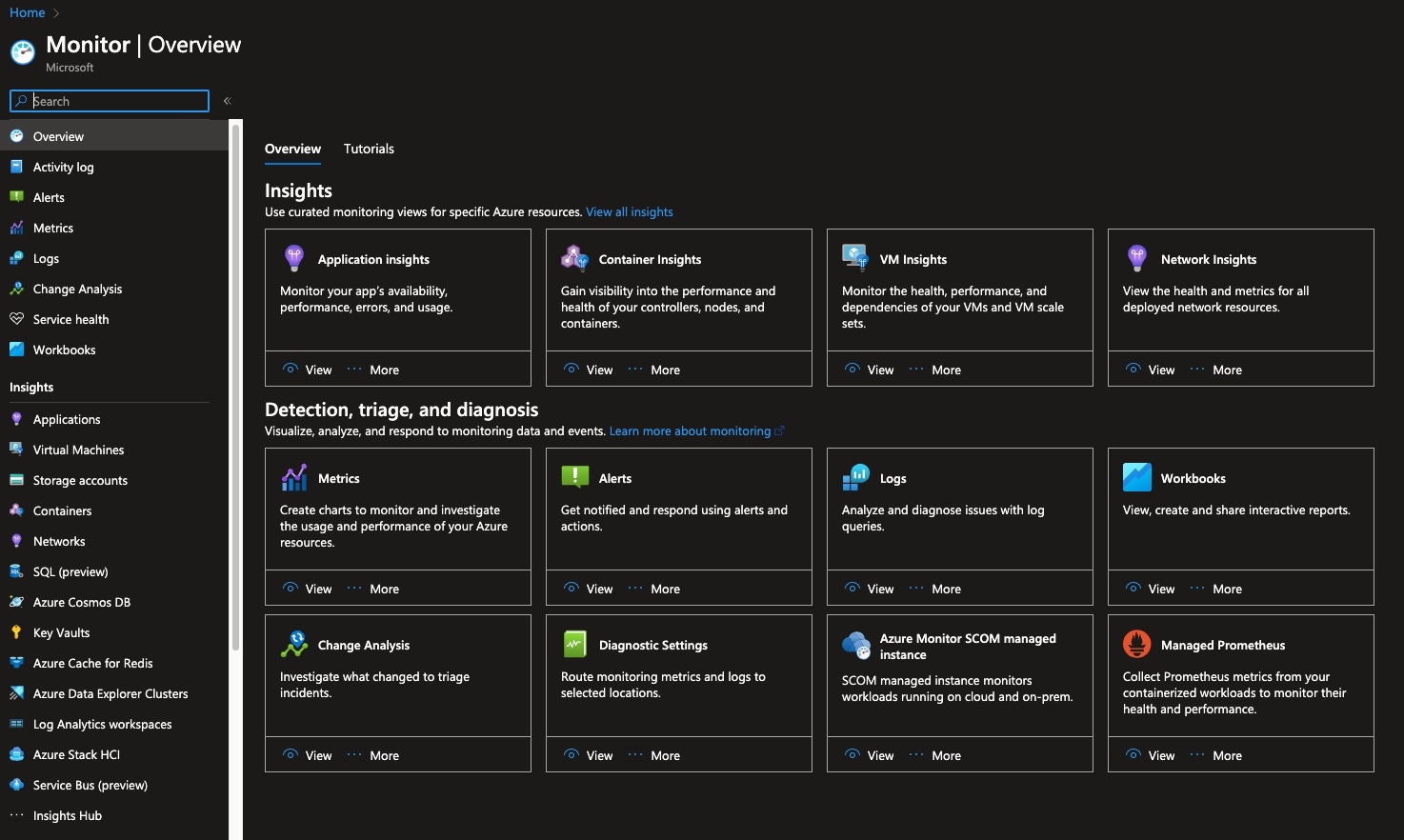
Task: Open More options on Workbooks card
Action: [x=1216, y=589]
